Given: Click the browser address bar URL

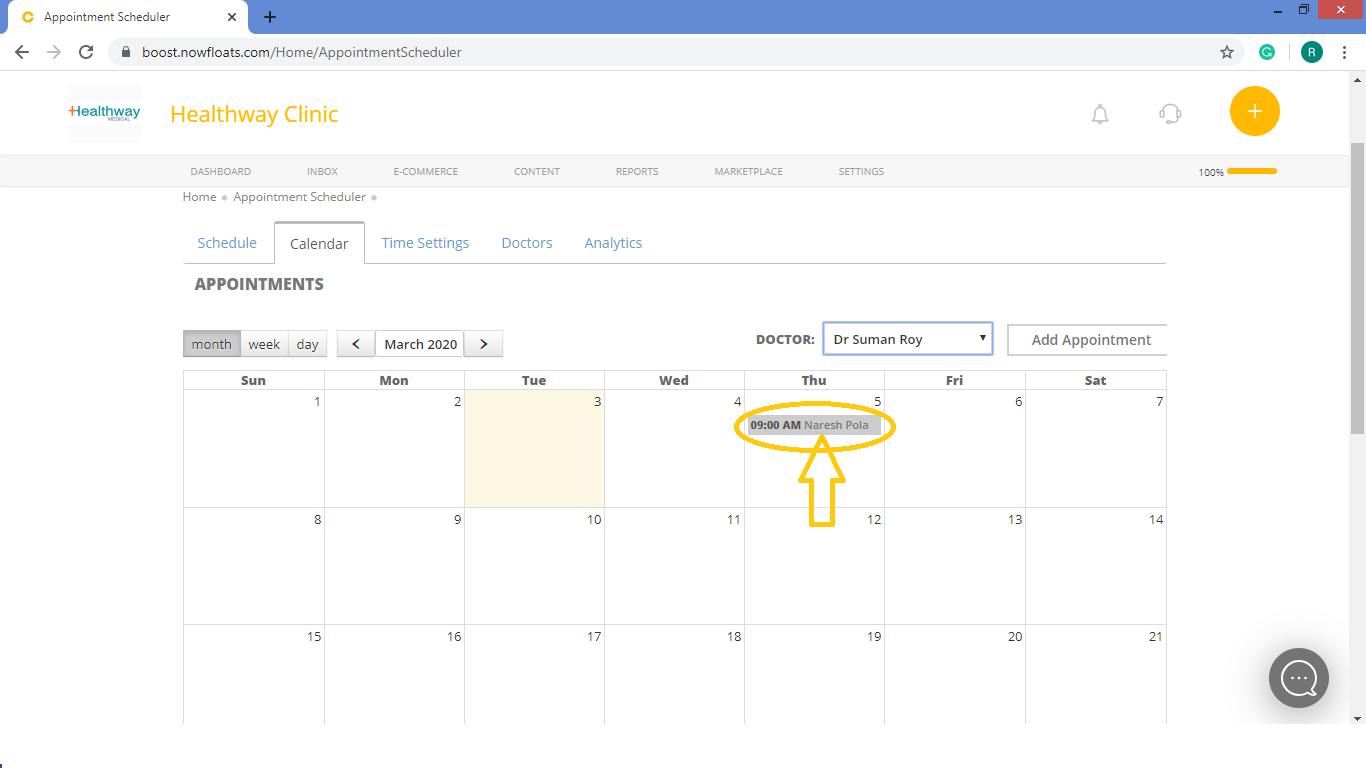Looking at the screenshot, I should click(302, 52).
